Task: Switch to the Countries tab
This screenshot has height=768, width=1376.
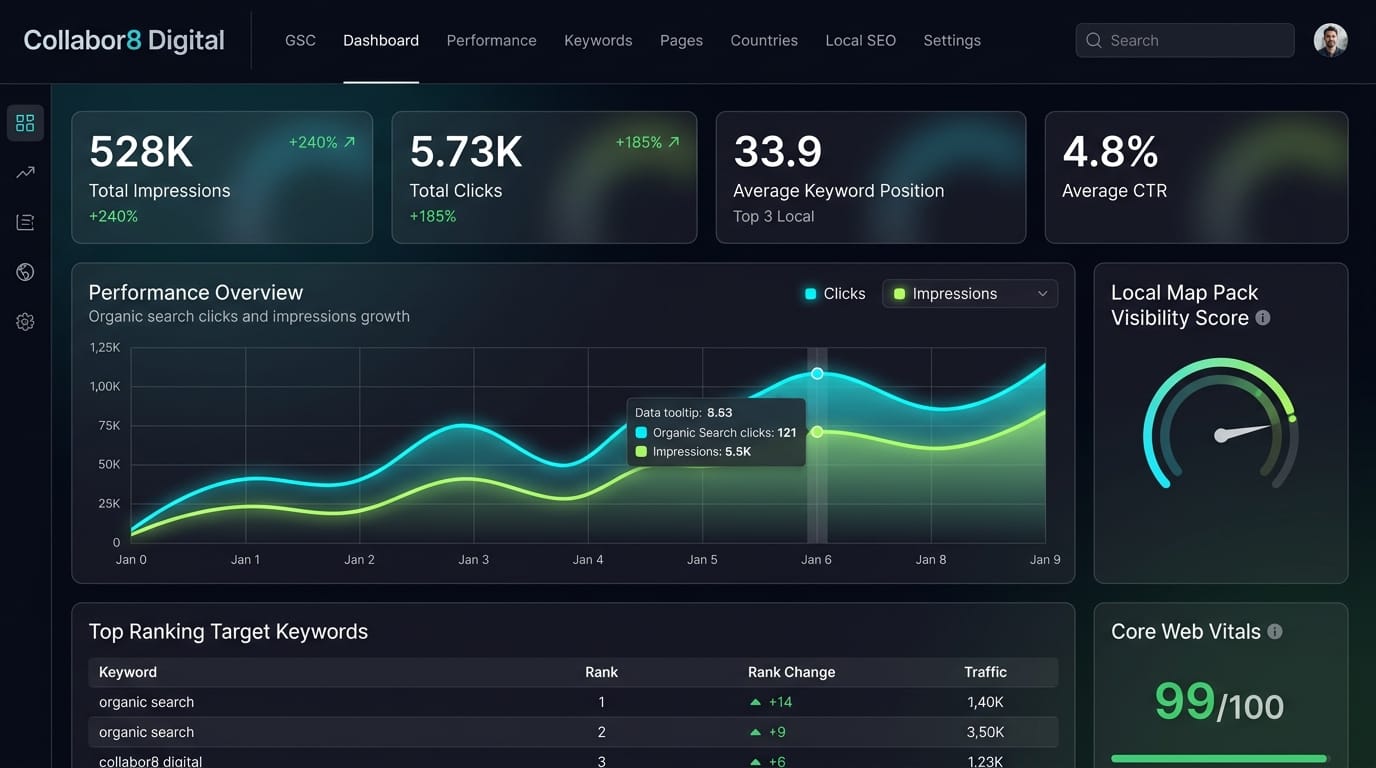Action: (x=764, y=40)
